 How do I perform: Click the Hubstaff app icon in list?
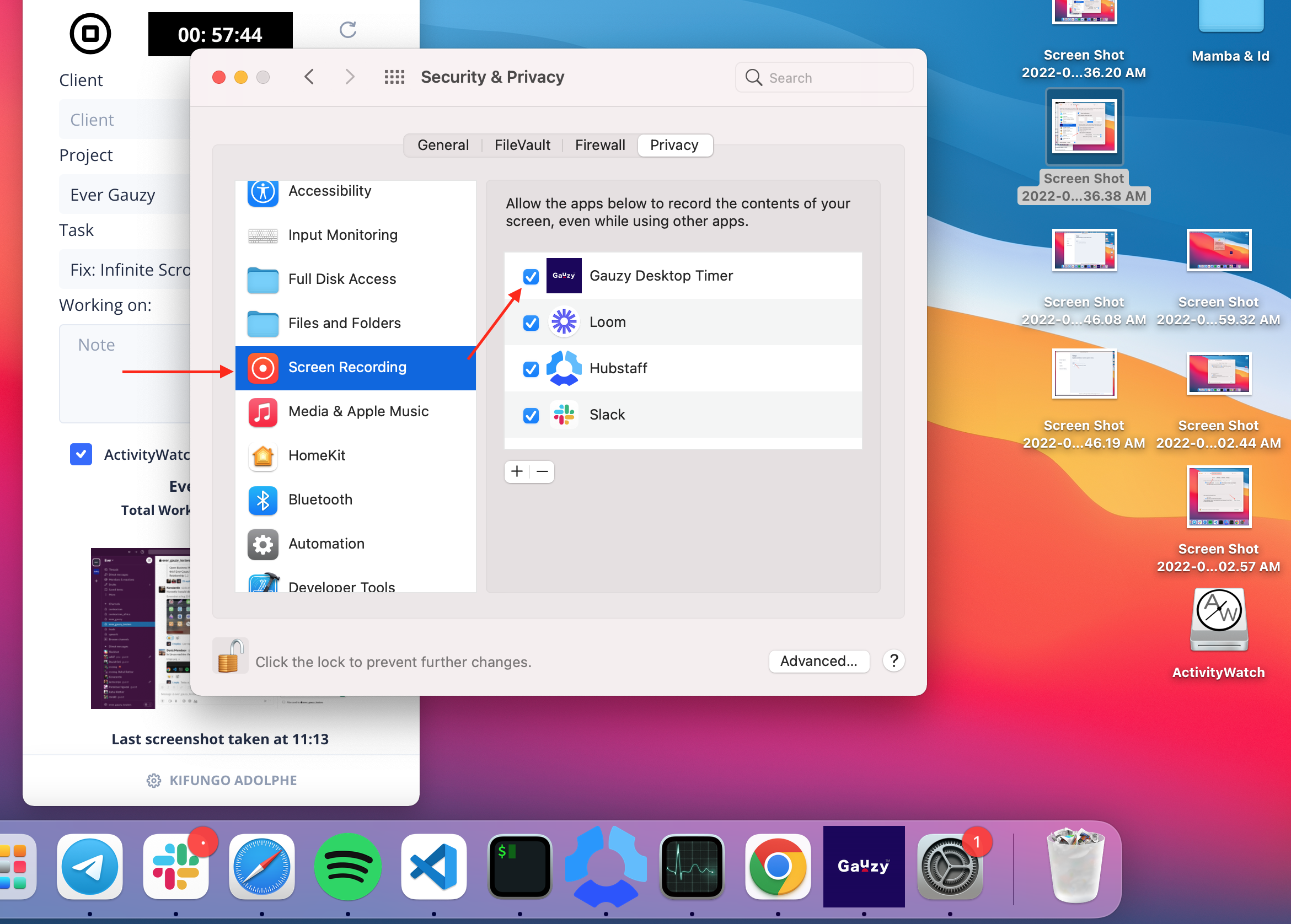(x=563, y=368)
